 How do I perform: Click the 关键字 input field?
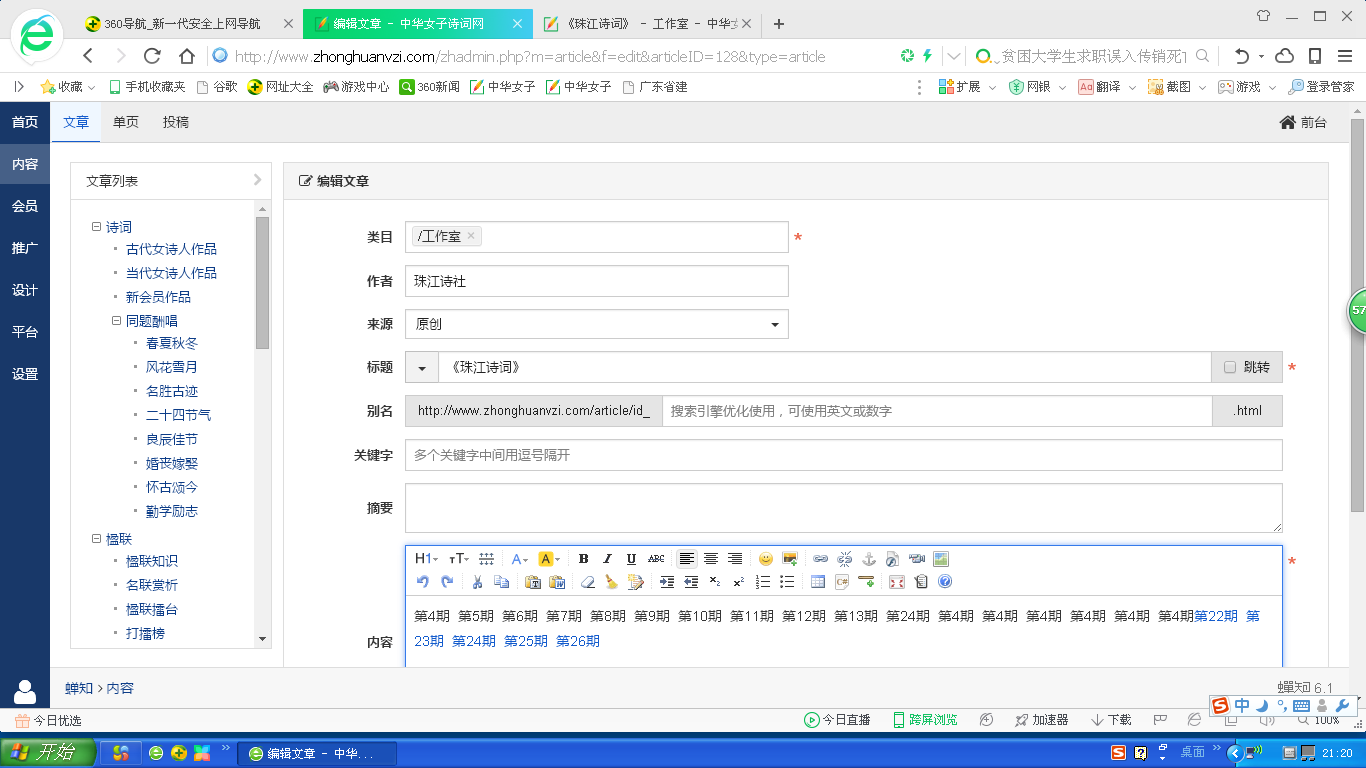tap(843, 455)
